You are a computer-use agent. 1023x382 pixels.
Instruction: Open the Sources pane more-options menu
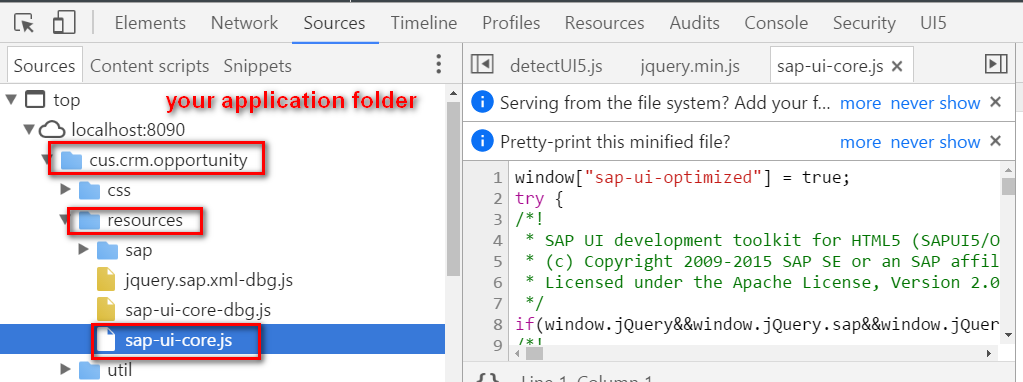point(438,65)
